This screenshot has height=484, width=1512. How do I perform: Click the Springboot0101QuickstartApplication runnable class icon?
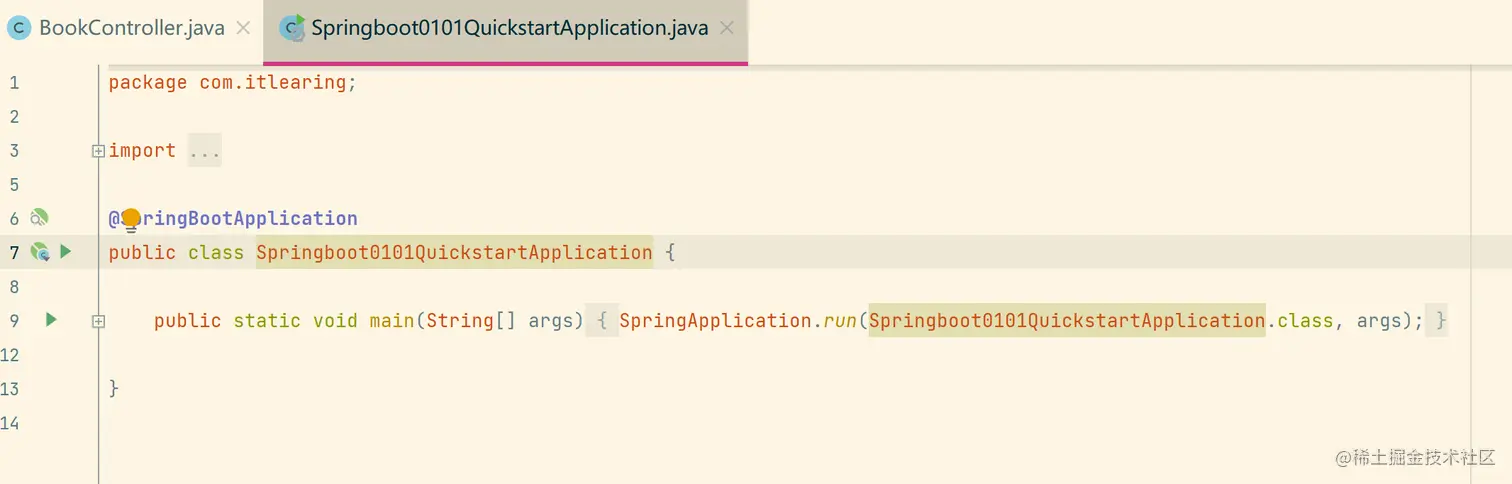292,28
